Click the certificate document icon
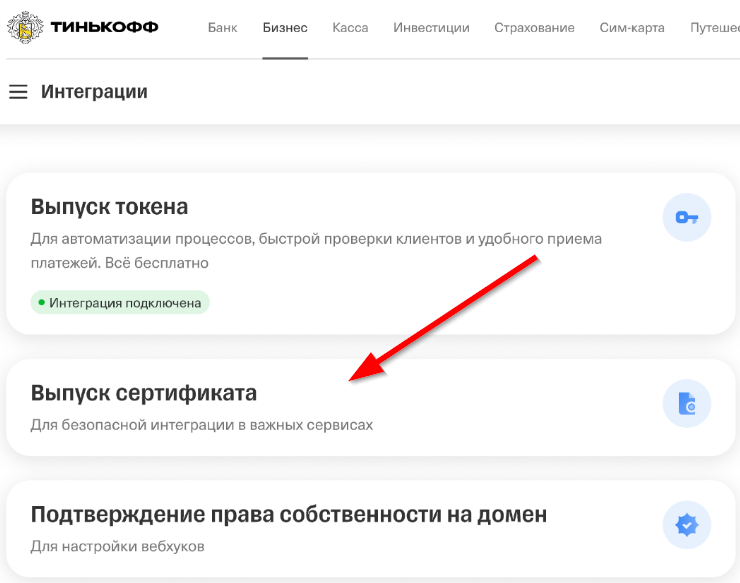This screenshot has width=740, height=583. tap(686, 403)
